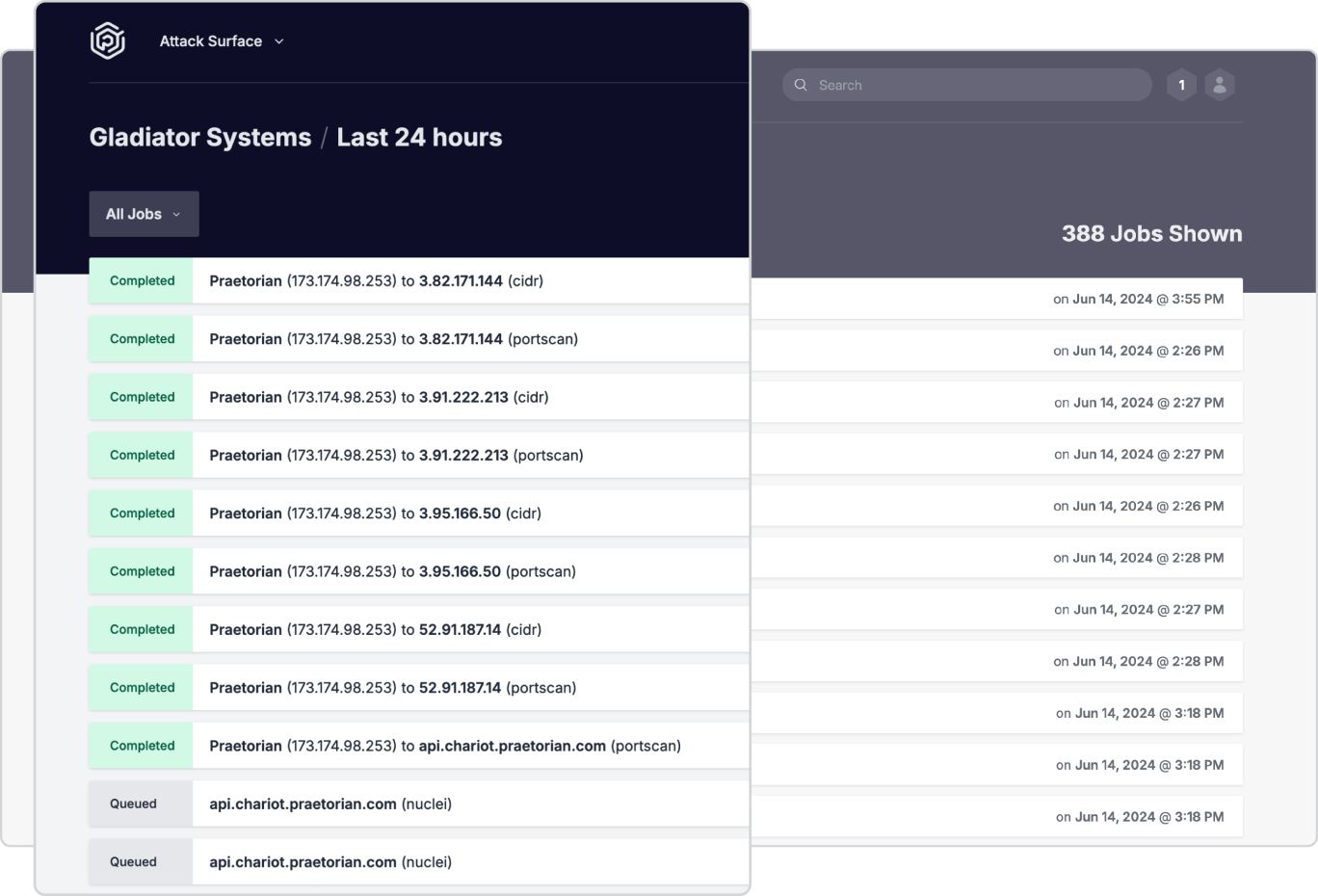Select the 3.91.222.213 (cidr) job row
Image resolution: width=1318 pixels, height=896 pixels.
coord(419,397)
